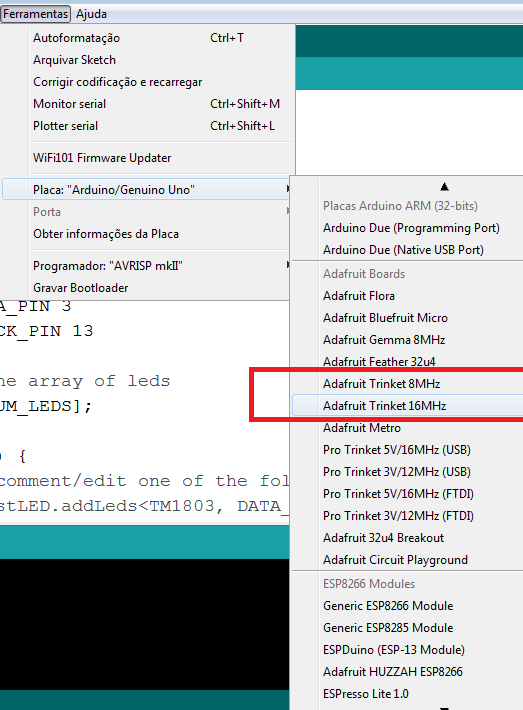The width and height of the screenshot is (523, 710).
Task: Open the Ferramentas menu
Action: click(35, 14)
